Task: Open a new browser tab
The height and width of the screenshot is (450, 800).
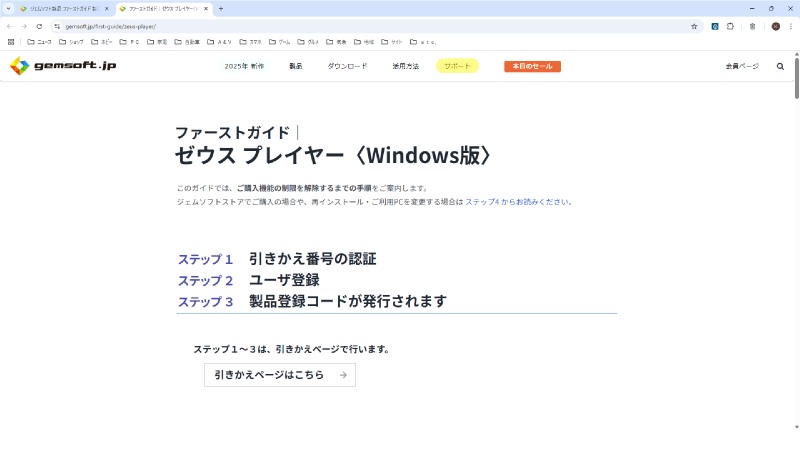Action: 220,8
